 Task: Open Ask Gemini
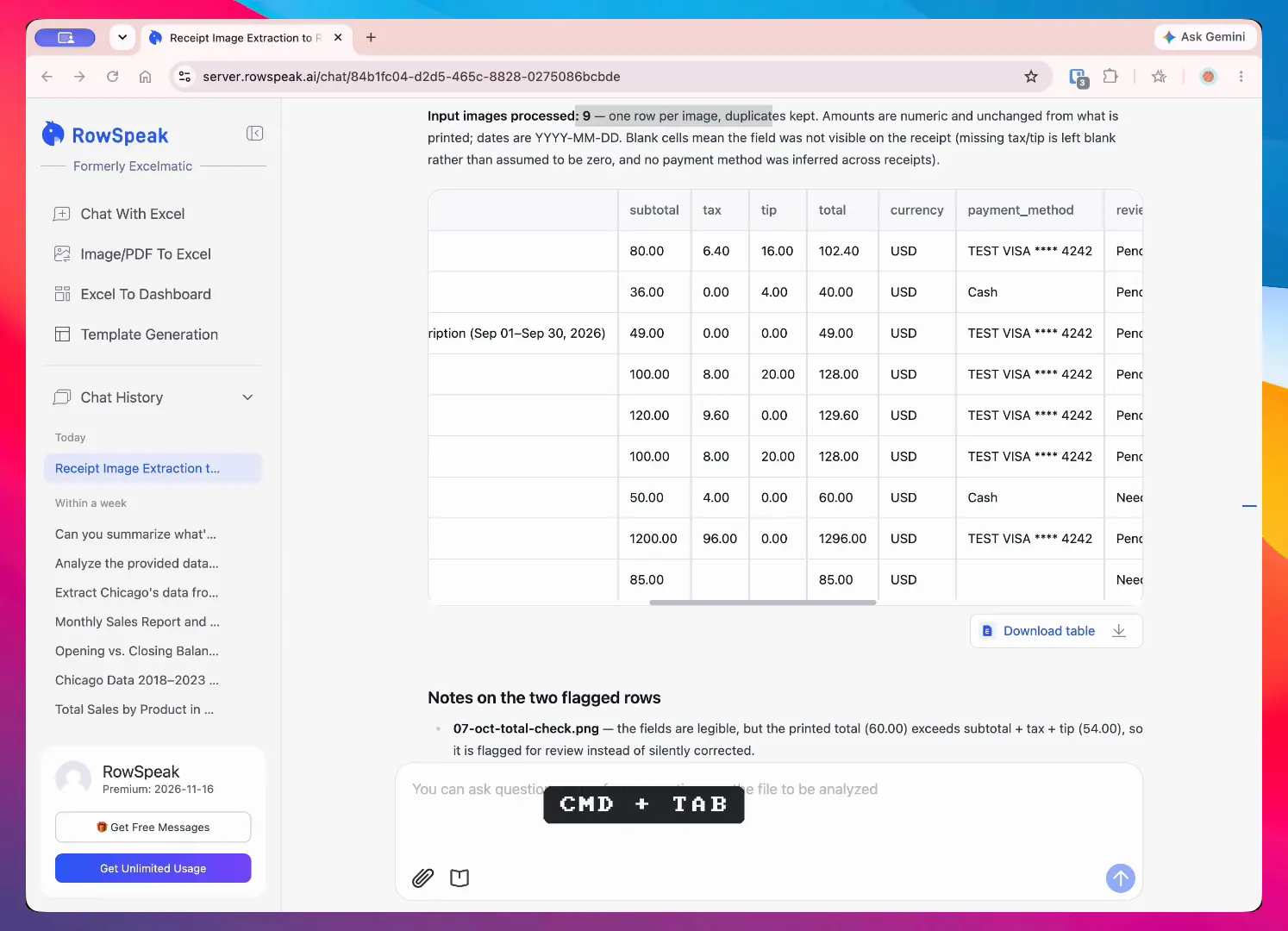pos(1204,37)
